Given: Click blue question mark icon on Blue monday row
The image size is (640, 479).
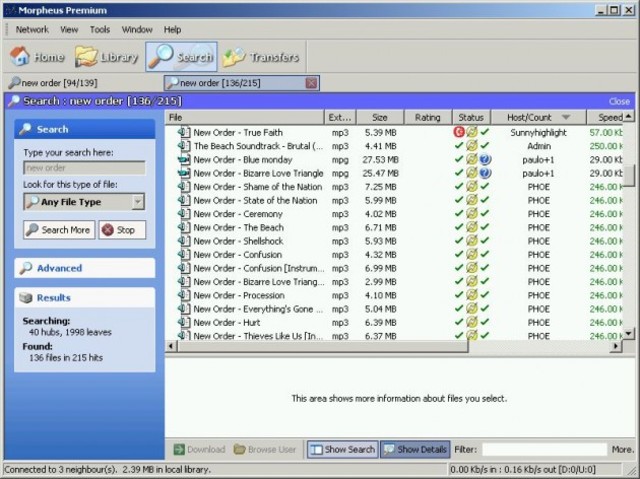Looking at the screenshot, I should click(485, 159).
